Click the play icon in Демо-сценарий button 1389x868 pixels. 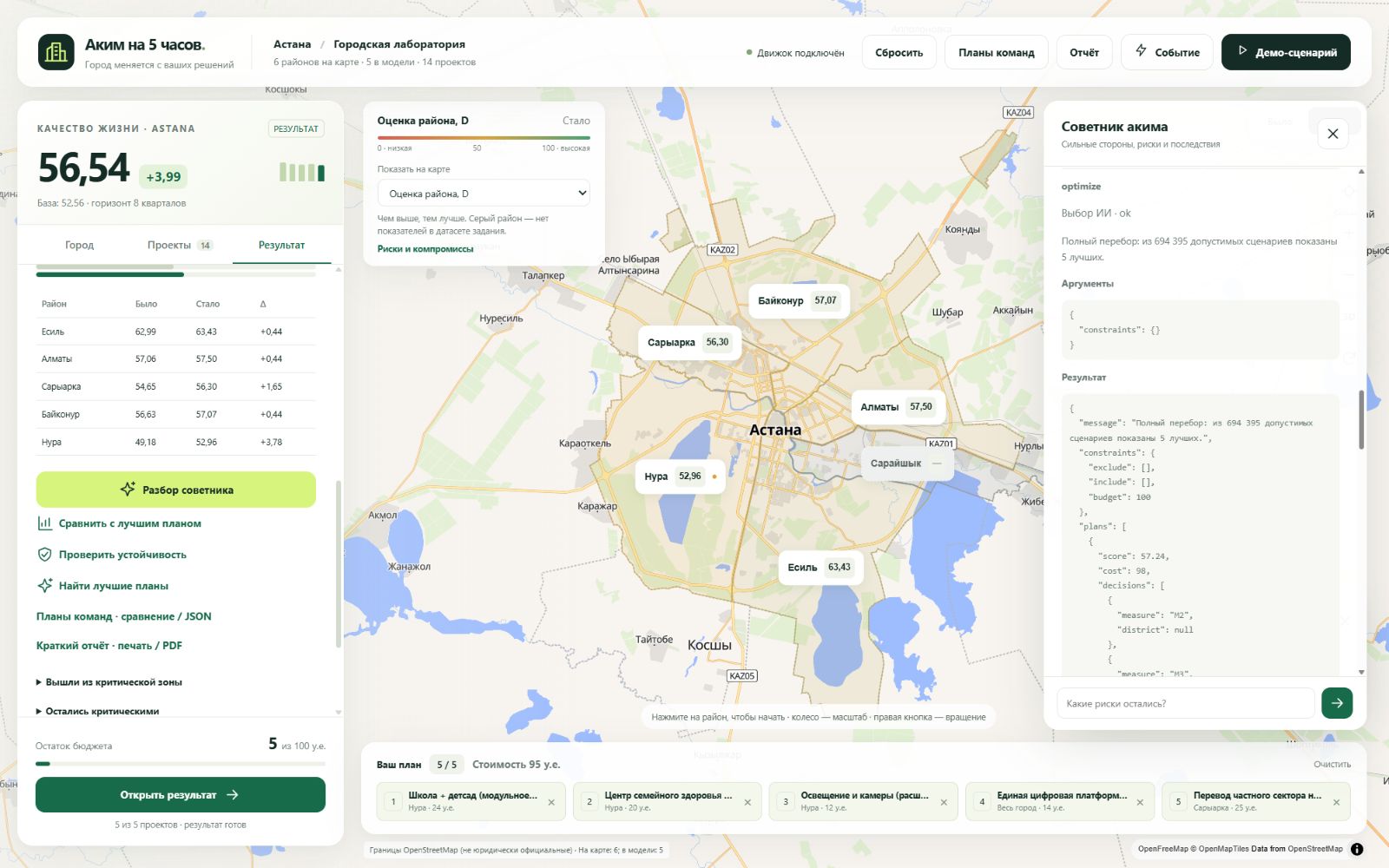click(1242, 50)
